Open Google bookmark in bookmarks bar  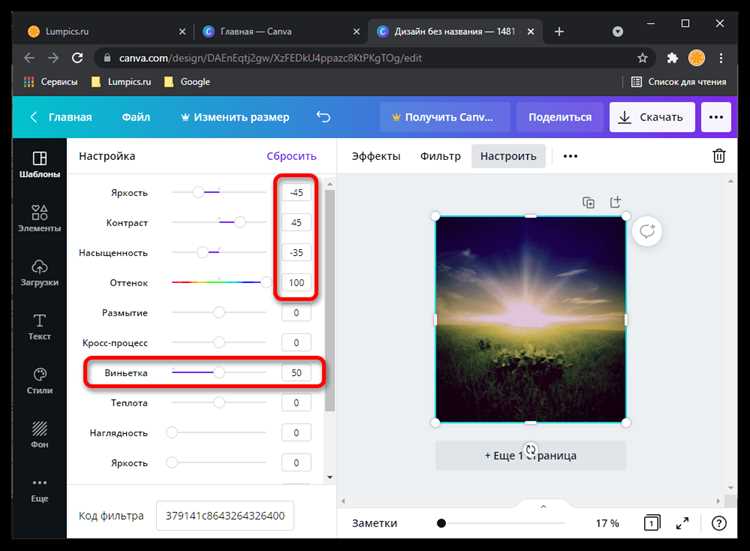pos(187,82)
